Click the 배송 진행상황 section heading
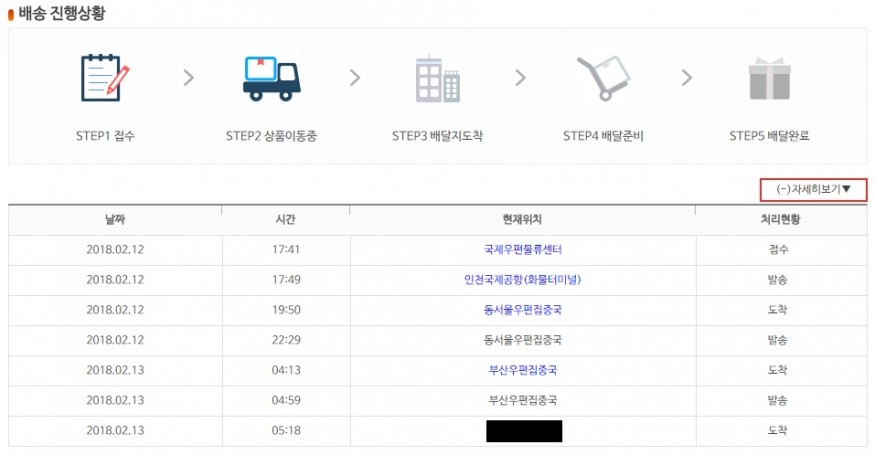The height and width of the screenshot is (455, 875). click(x=61, y=14)
